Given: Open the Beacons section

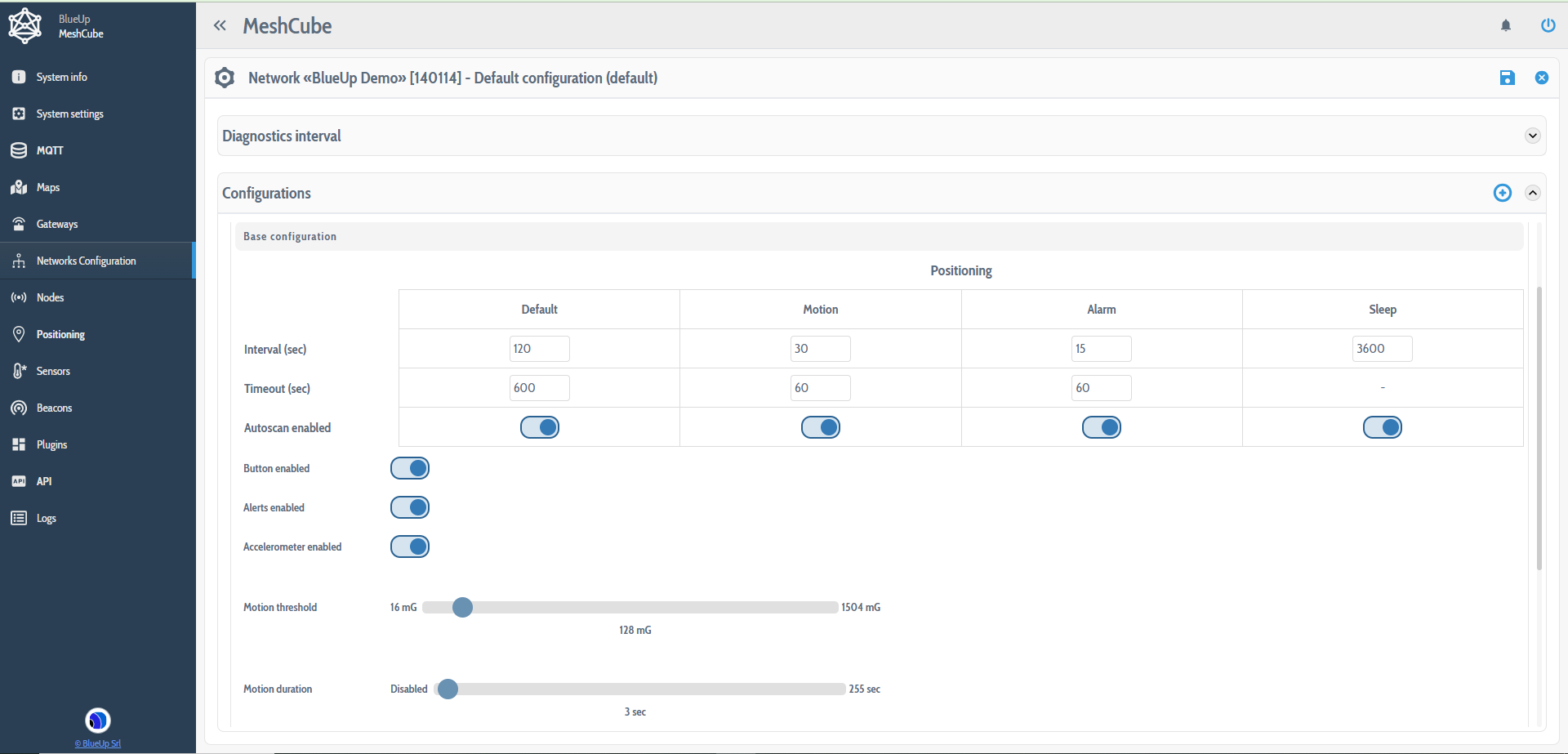Looking at the screenshot, I should click(x=53, y=408).
